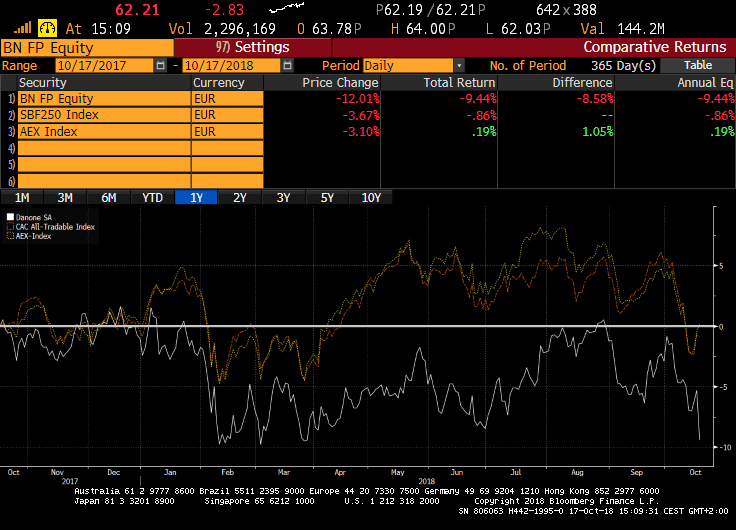This screenshot has width=736, height=530.
Task: Toggle the AEX Index legend entry
Action: pyautogui.click(x=32, y=235)
